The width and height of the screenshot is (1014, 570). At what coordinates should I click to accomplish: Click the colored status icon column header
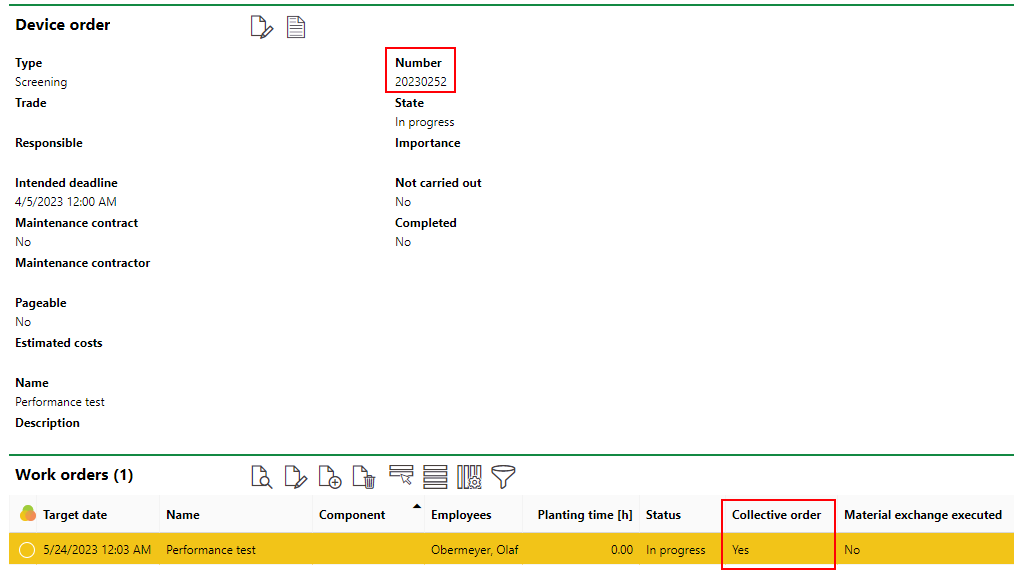[27, 514]
